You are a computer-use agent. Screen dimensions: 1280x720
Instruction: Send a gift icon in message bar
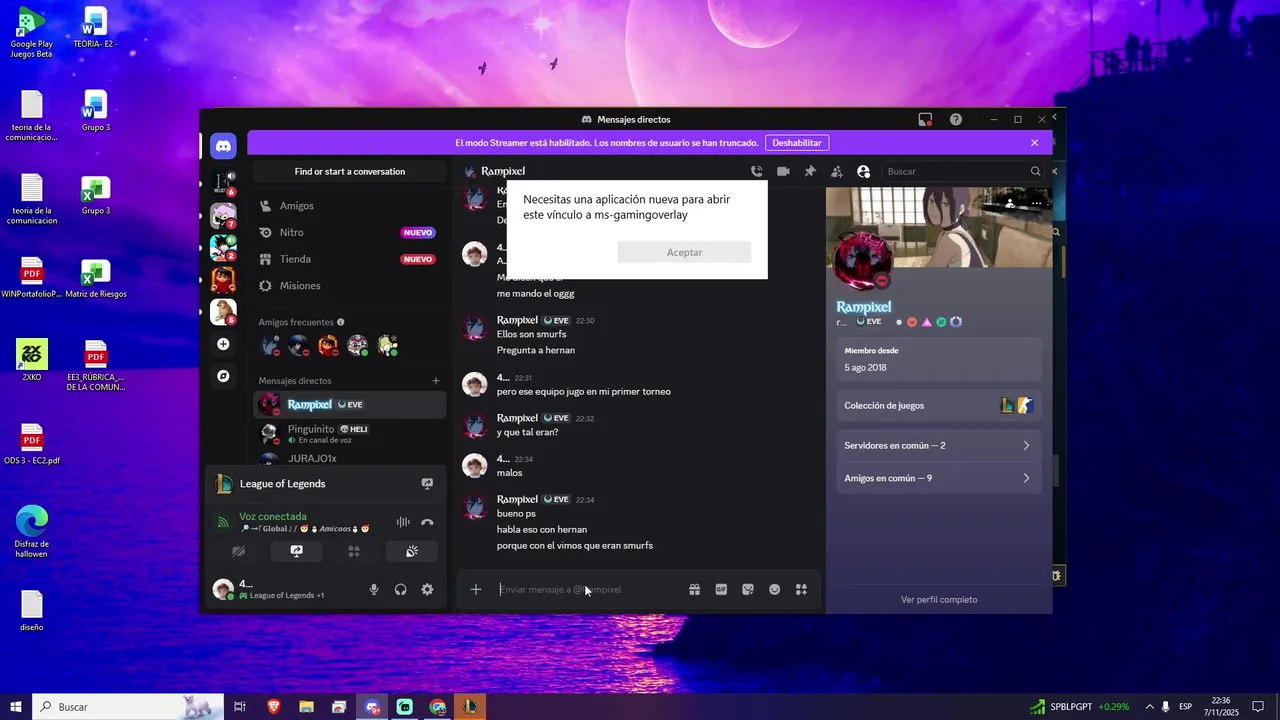694,590
